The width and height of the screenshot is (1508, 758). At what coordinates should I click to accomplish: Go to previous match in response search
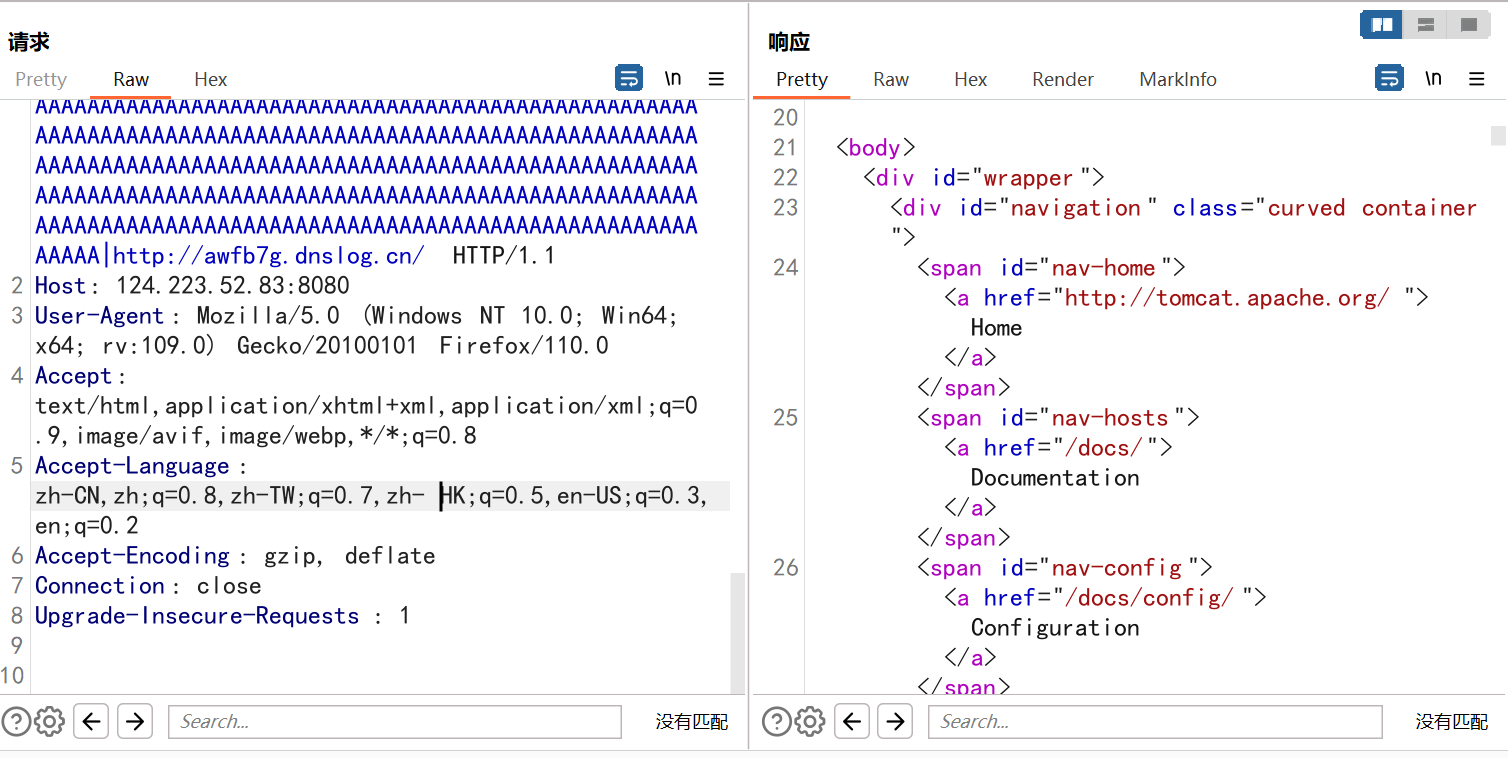coord(851,721)
